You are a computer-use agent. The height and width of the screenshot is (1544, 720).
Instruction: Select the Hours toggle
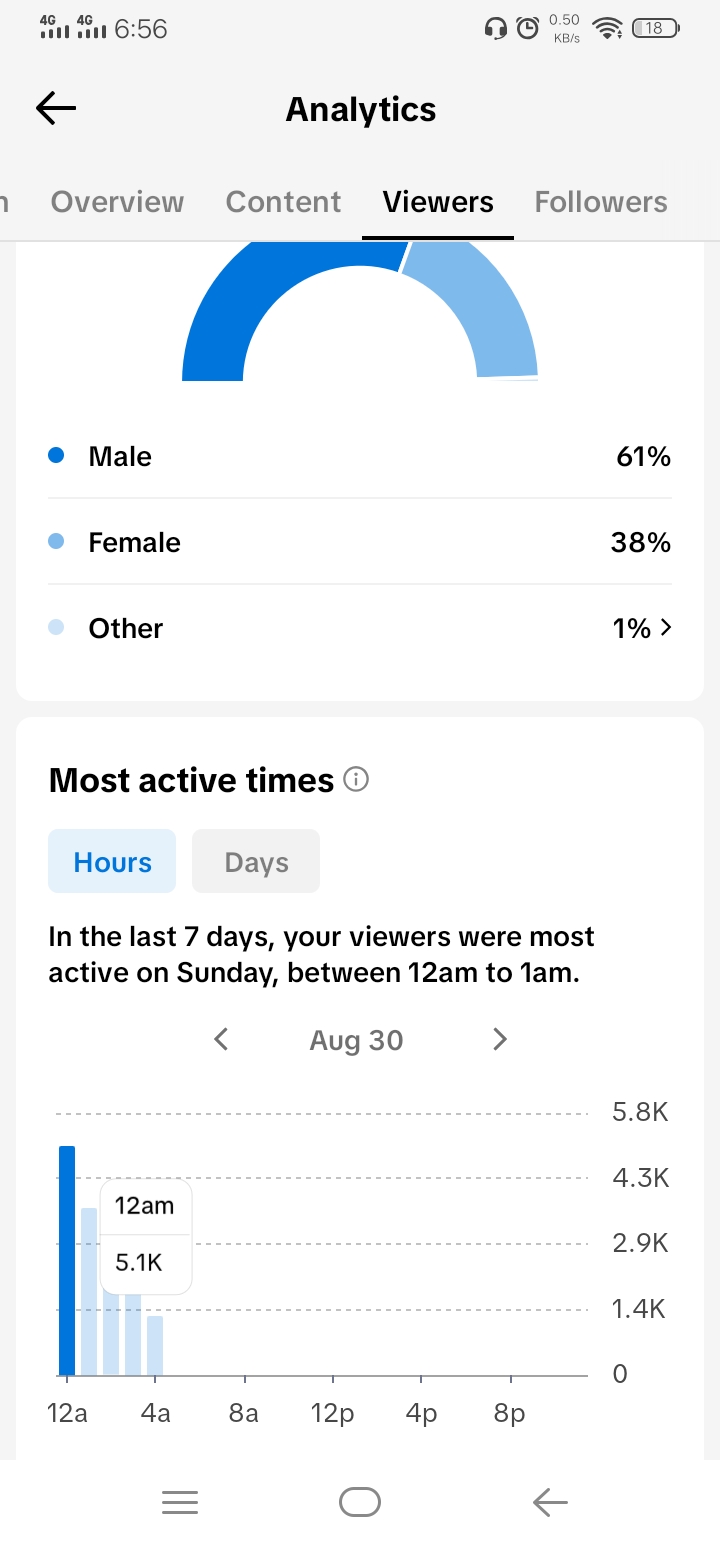pos(112,861)
